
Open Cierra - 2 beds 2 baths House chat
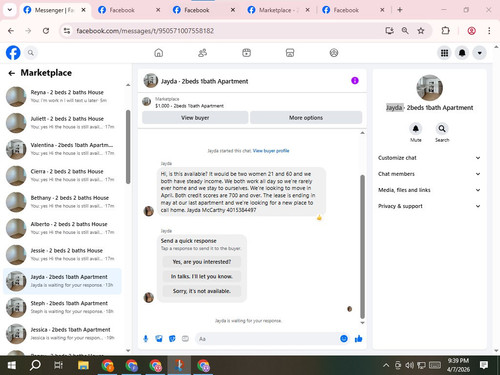[63, 175]
